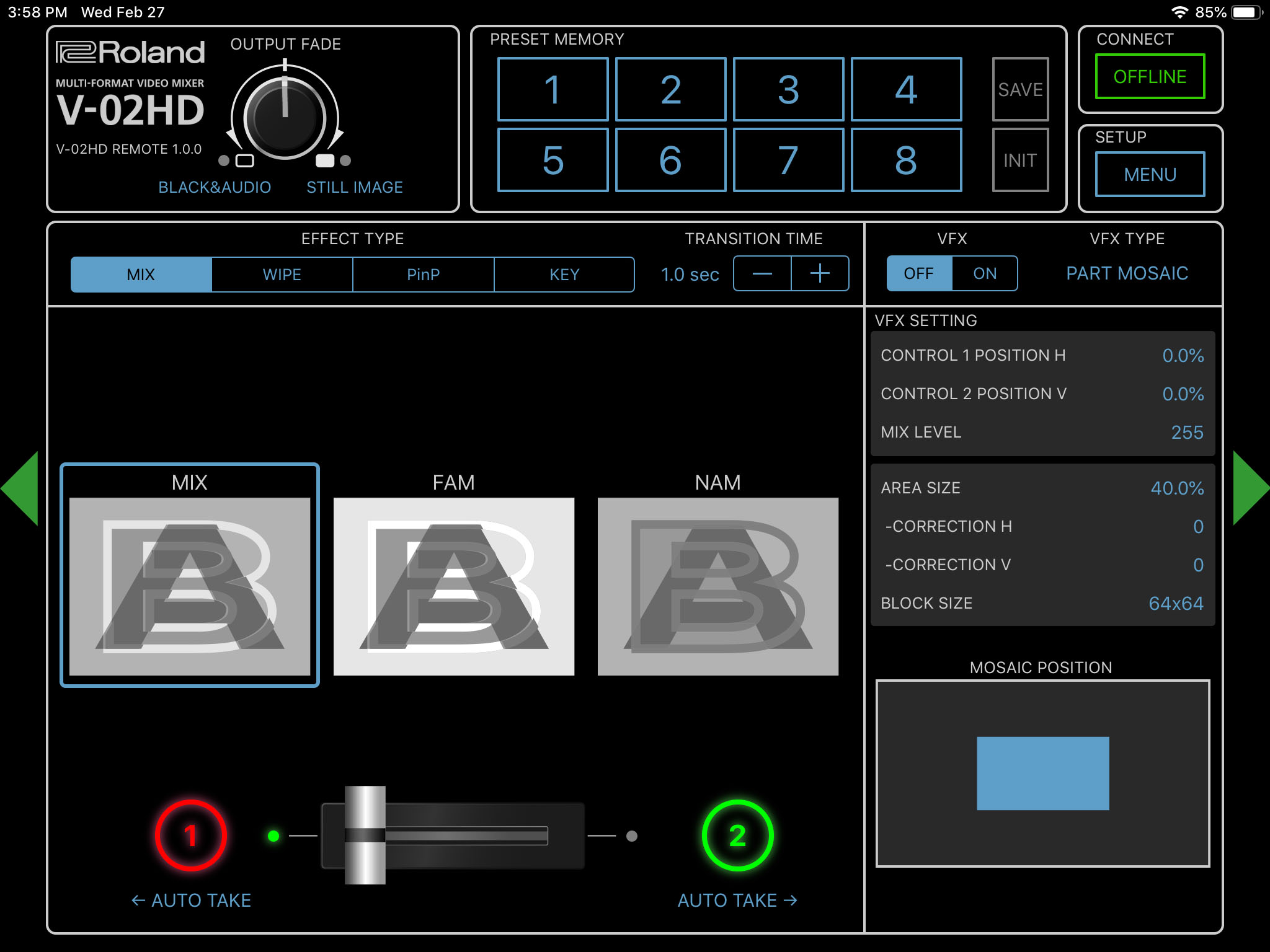Screen dimensions: 1270x952
Task: Tap the green fader-end indicator dot
Action: tap(273, 836)
